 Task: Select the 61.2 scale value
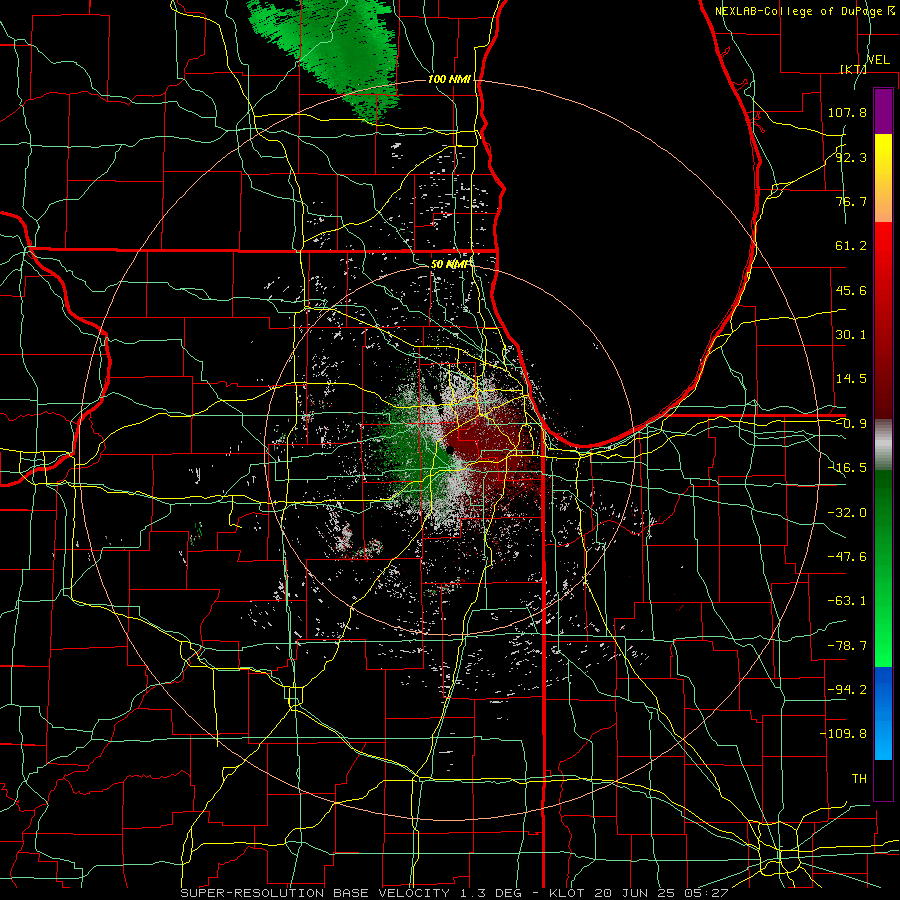coord(851,246)
